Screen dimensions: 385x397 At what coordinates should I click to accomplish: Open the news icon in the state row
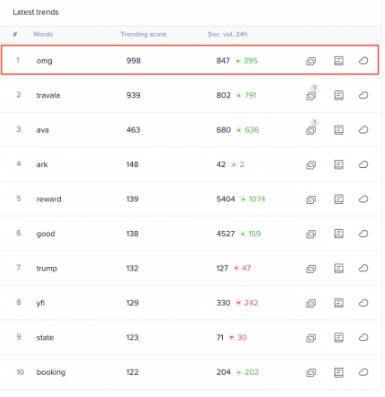coord(339,337)
